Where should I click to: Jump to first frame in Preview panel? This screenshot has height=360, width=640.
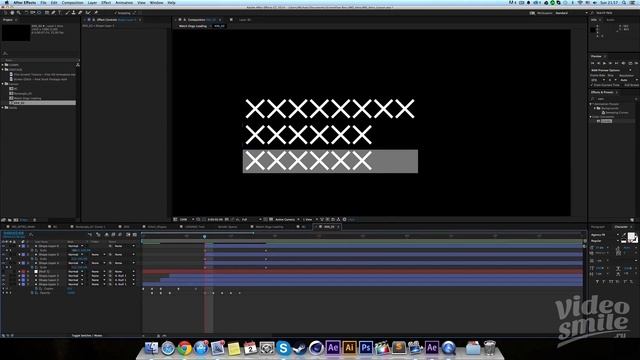(x=593, y=63)
